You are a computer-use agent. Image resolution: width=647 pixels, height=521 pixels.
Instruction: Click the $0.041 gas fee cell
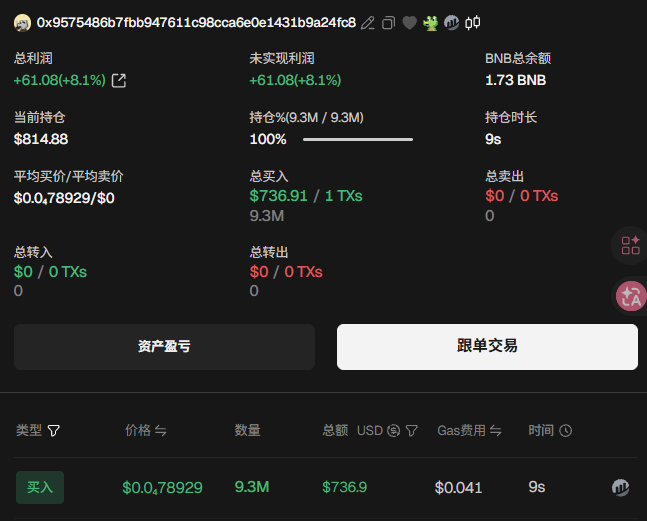tap(458, 488)
